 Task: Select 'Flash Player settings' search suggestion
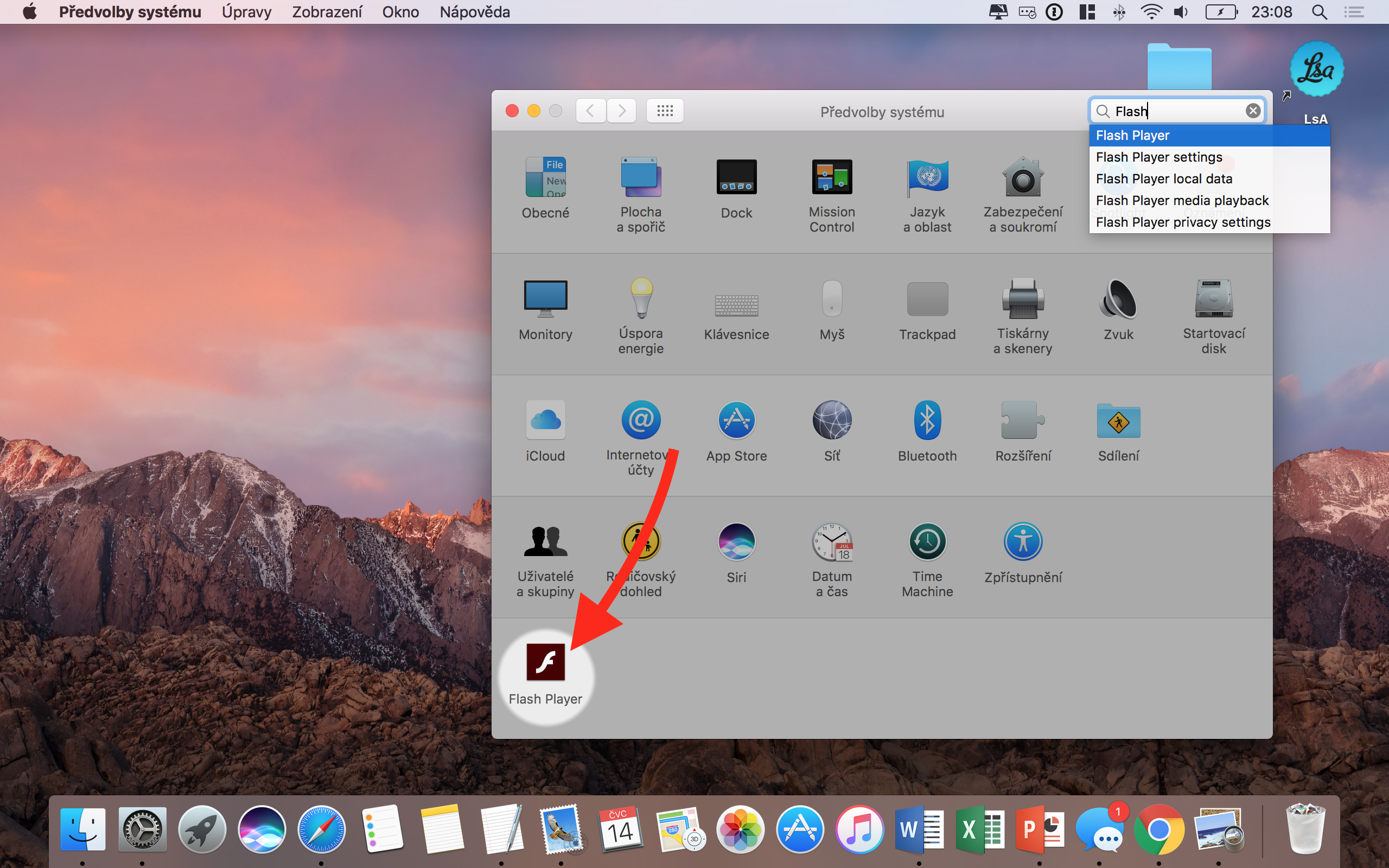[x=1159, y=157]
